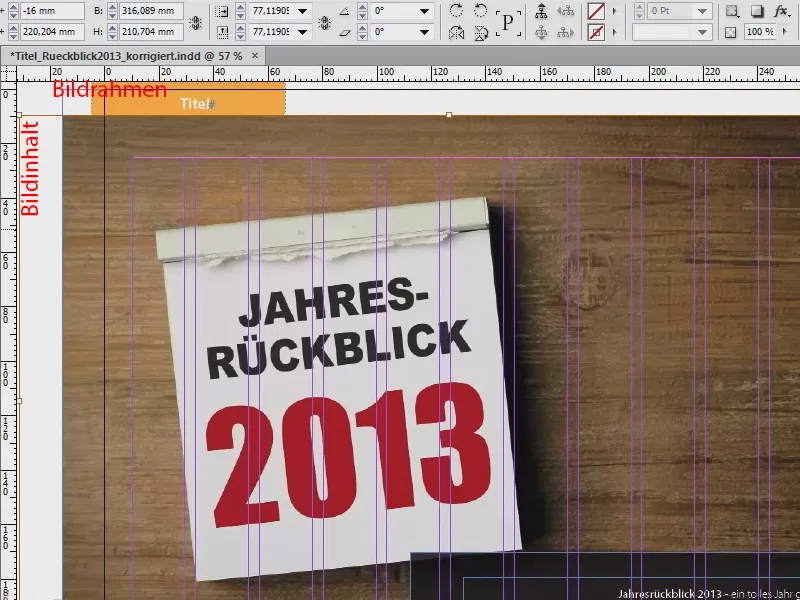Click the X position field showing -16 mm
The height and width of the screenshot is (600, 800).
click(52, 11)
